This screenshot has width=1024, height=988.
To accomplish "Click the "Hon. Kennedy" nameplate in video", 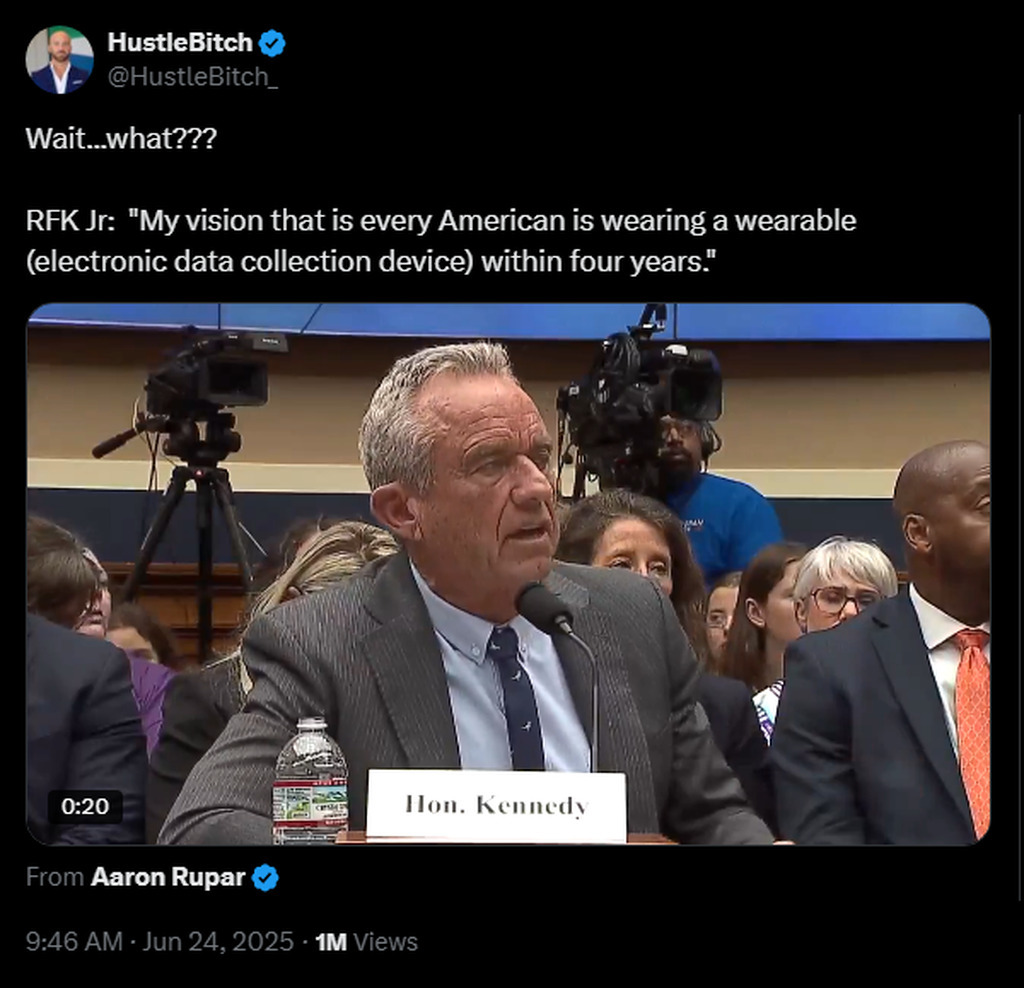I will point(496,805).
